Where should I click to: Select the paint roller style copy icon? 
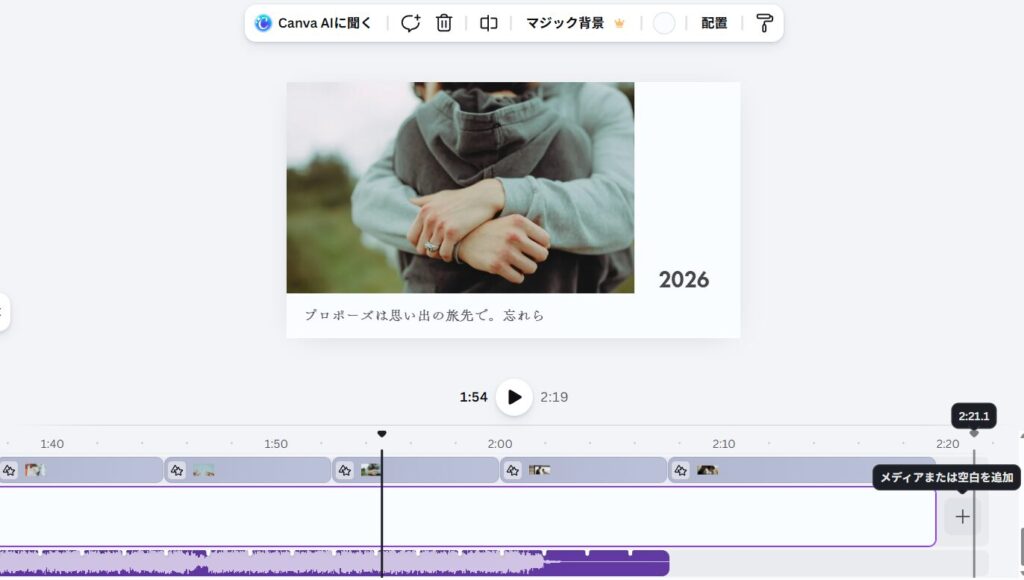765,23
